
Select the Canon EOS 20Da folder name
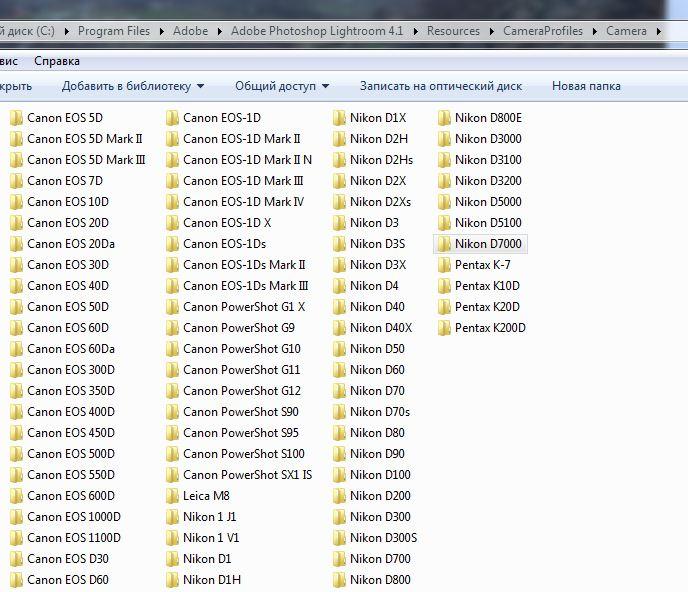coord(71,244)
